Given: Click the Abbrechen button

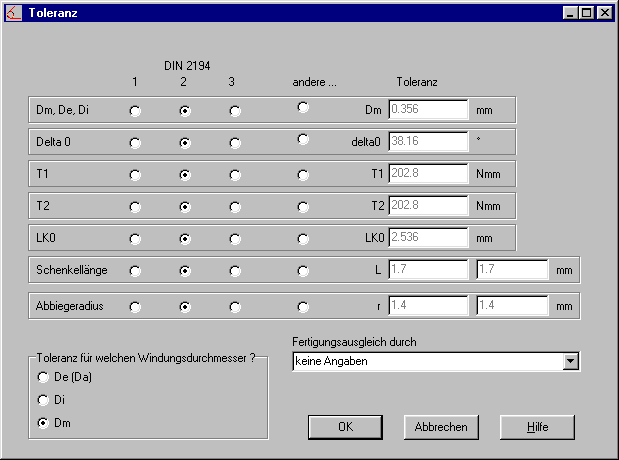Looking at the screenshot, I should tap(441, 427).
